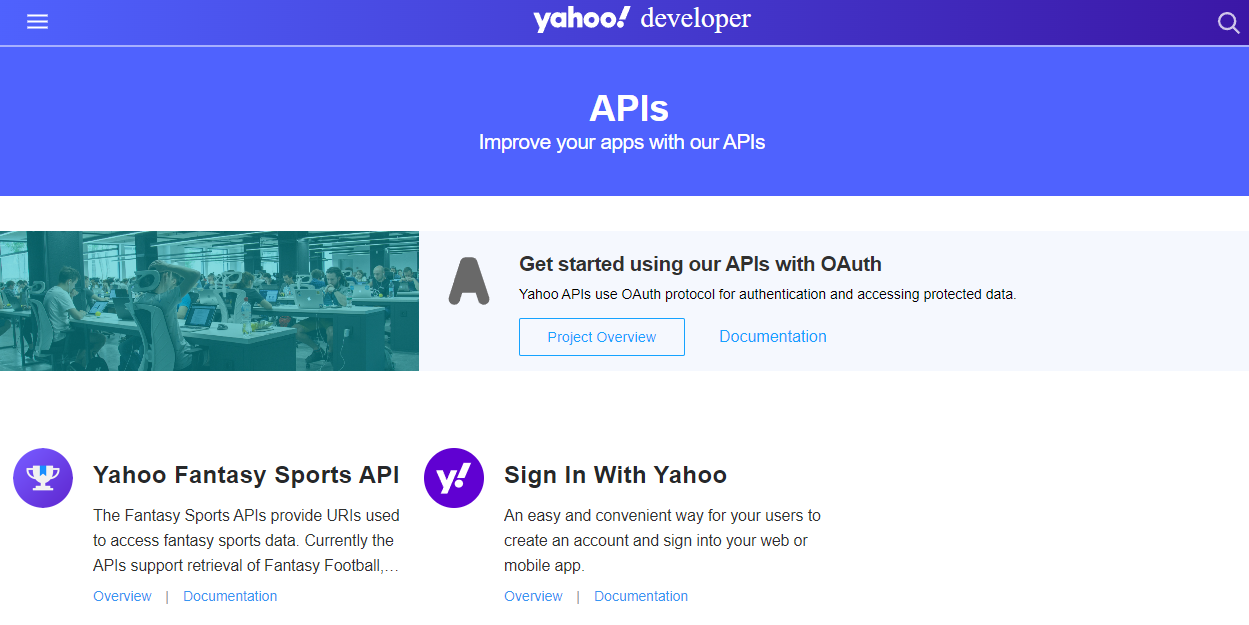The height and width of the screenshot is (625, 1249).
Task: Click the developers office photo
Action: 209,301
